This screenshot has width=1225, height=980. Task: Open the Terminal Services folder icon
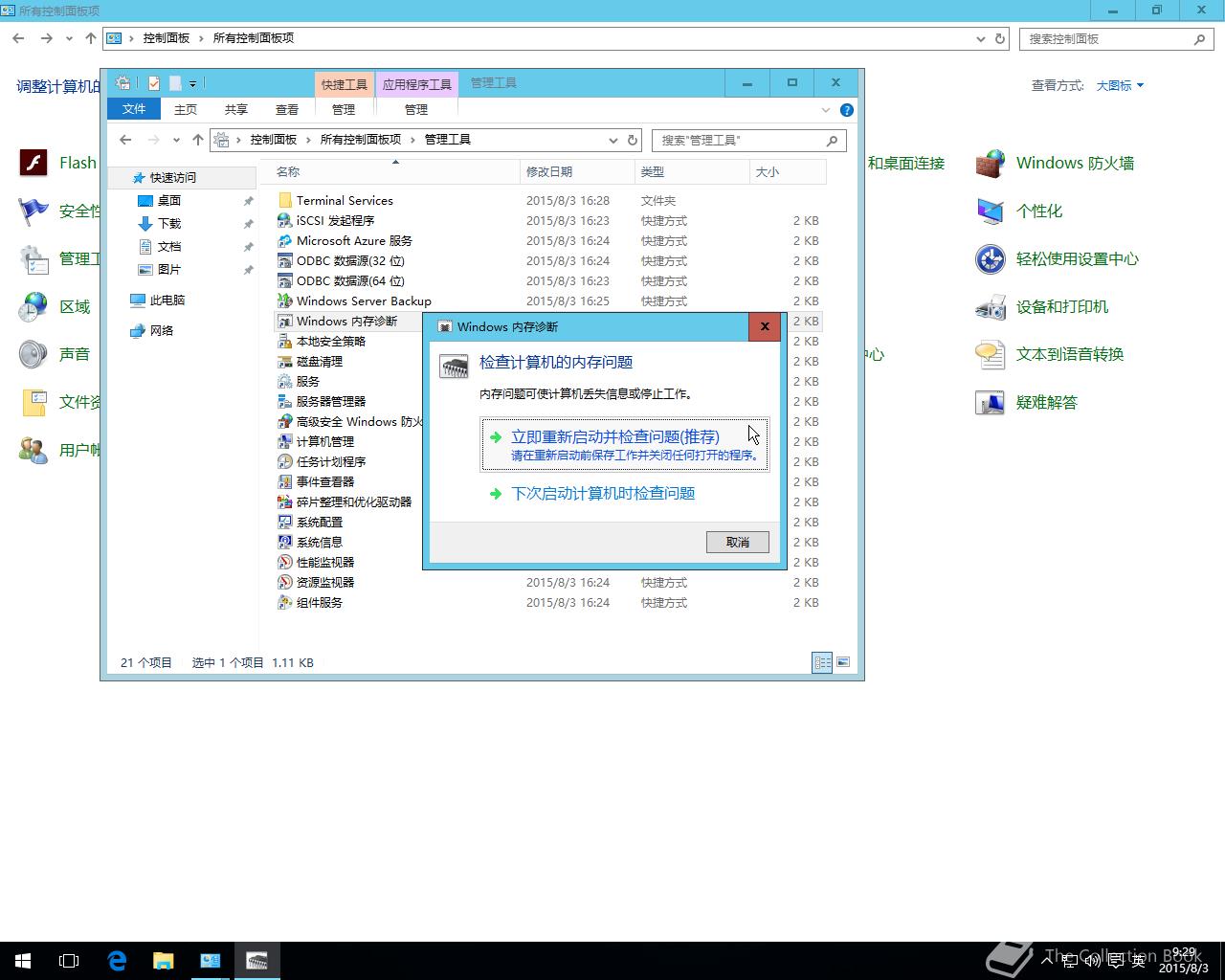(x=284, y=200)
